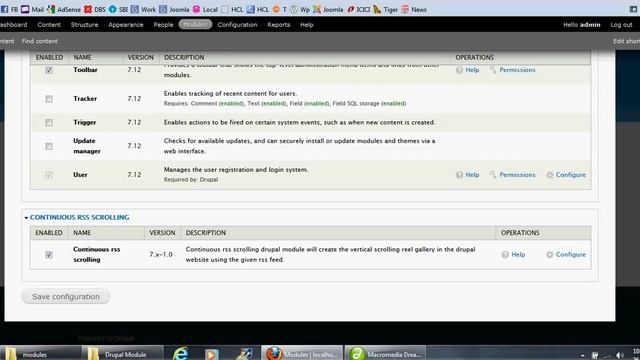Image resolution: width=640 pixels, height=360 pixels.
Task: Click Configure gear for Continuous rss scrolling
Action: click(550, 254)
